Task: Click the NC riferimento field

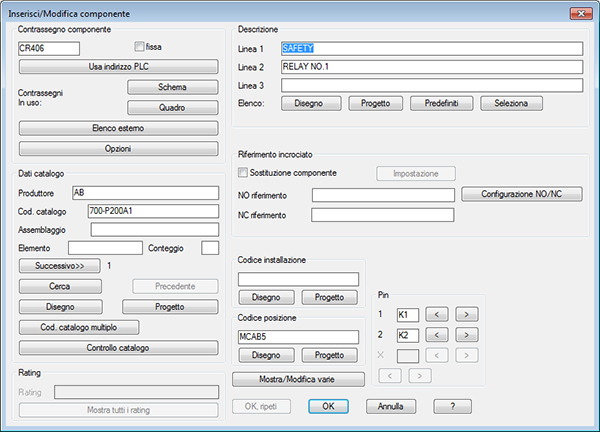Action: tap(383, 215)
